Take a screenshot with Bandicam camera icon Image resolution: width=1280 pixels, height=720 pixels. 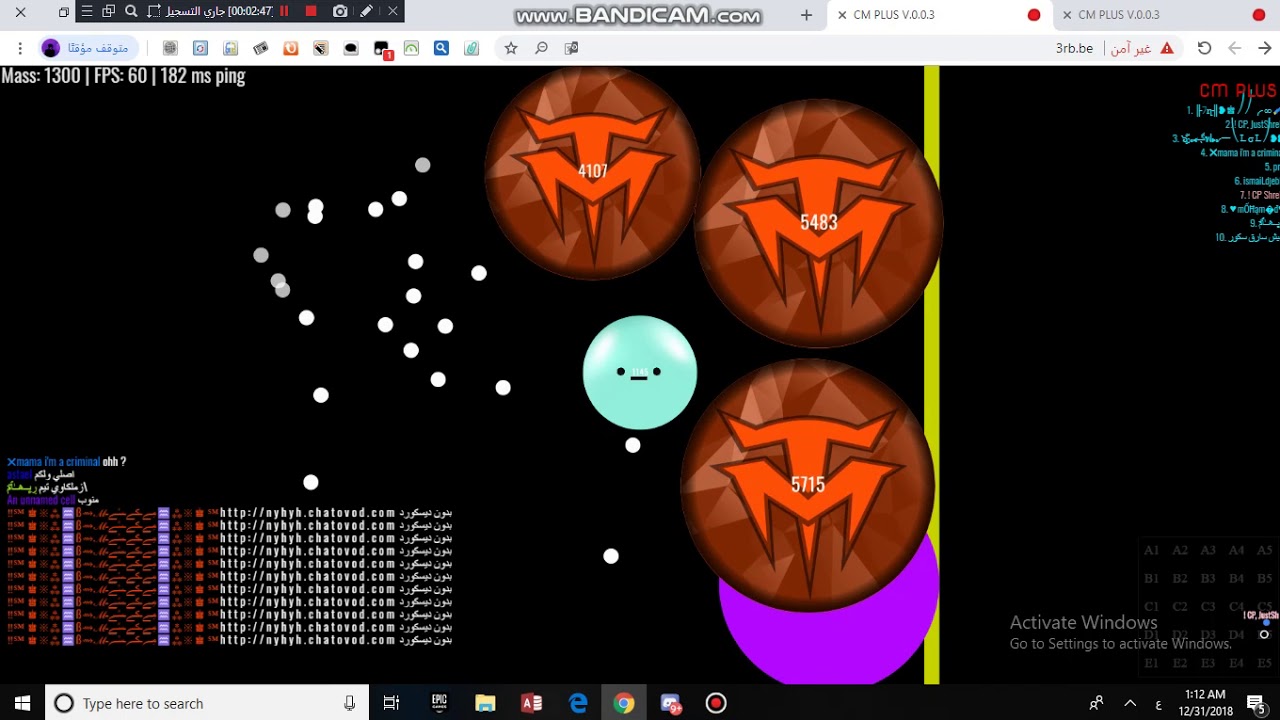[340, 12]
